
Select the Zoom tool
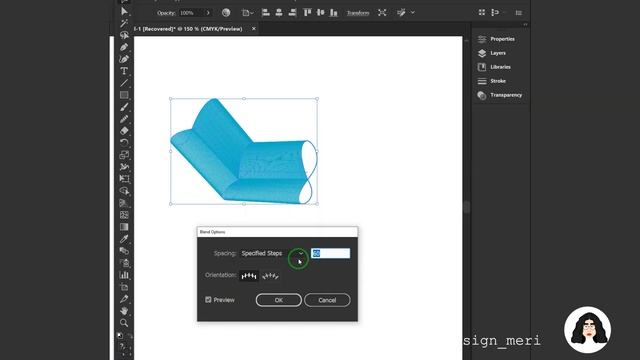[124, 323]
